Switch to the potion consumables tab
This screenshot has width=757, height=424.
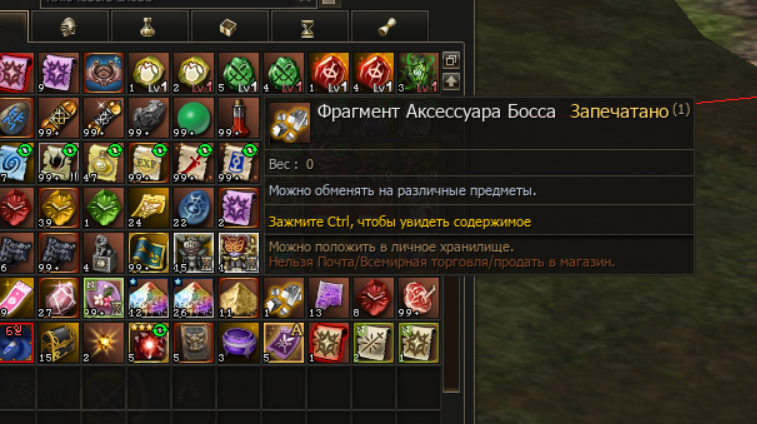coord(148,27)
